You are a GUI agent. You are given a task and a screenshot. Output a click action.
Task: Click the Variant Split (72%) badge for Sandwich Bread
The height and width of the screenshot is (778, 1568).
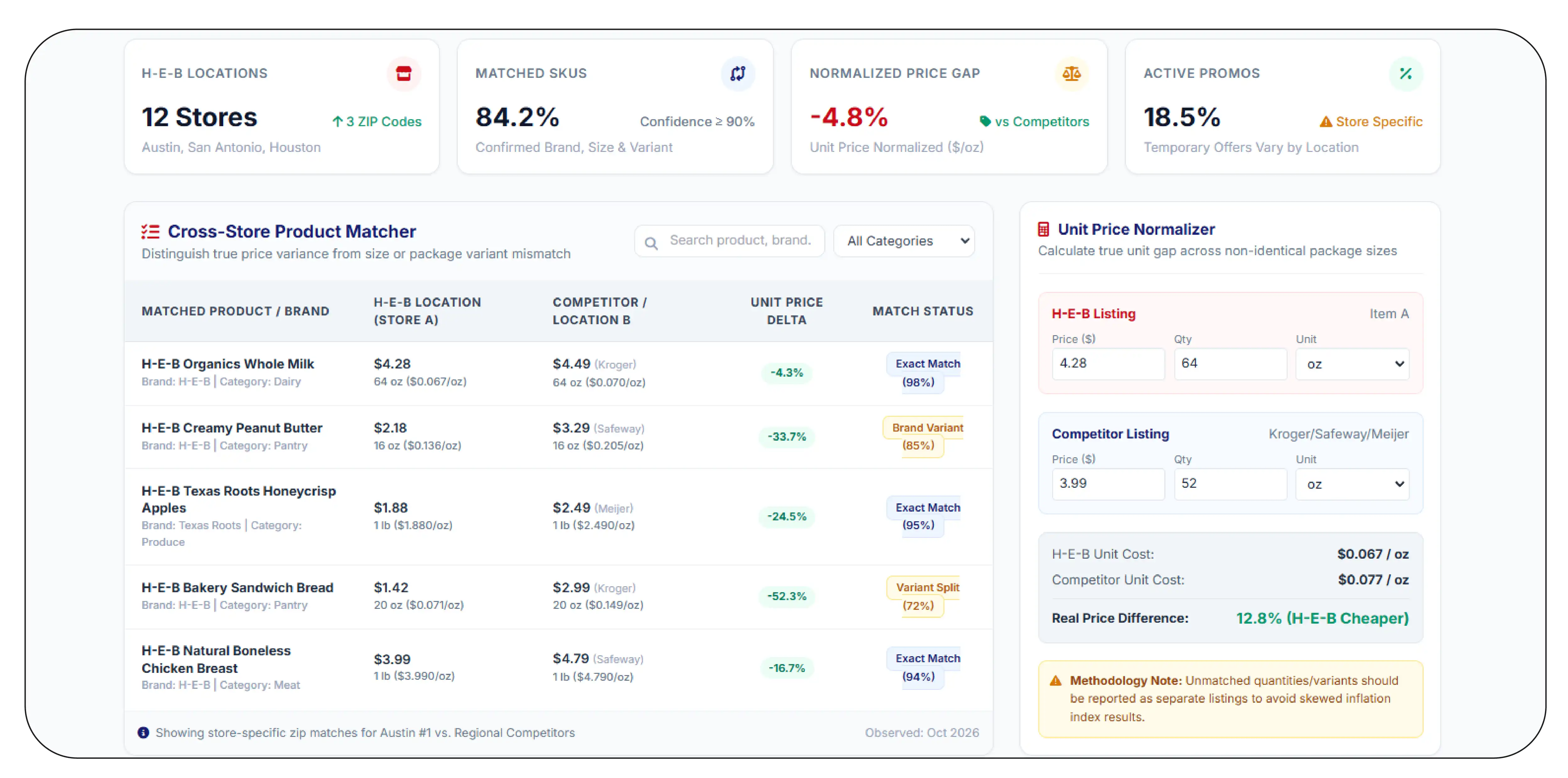pos(924,597)
